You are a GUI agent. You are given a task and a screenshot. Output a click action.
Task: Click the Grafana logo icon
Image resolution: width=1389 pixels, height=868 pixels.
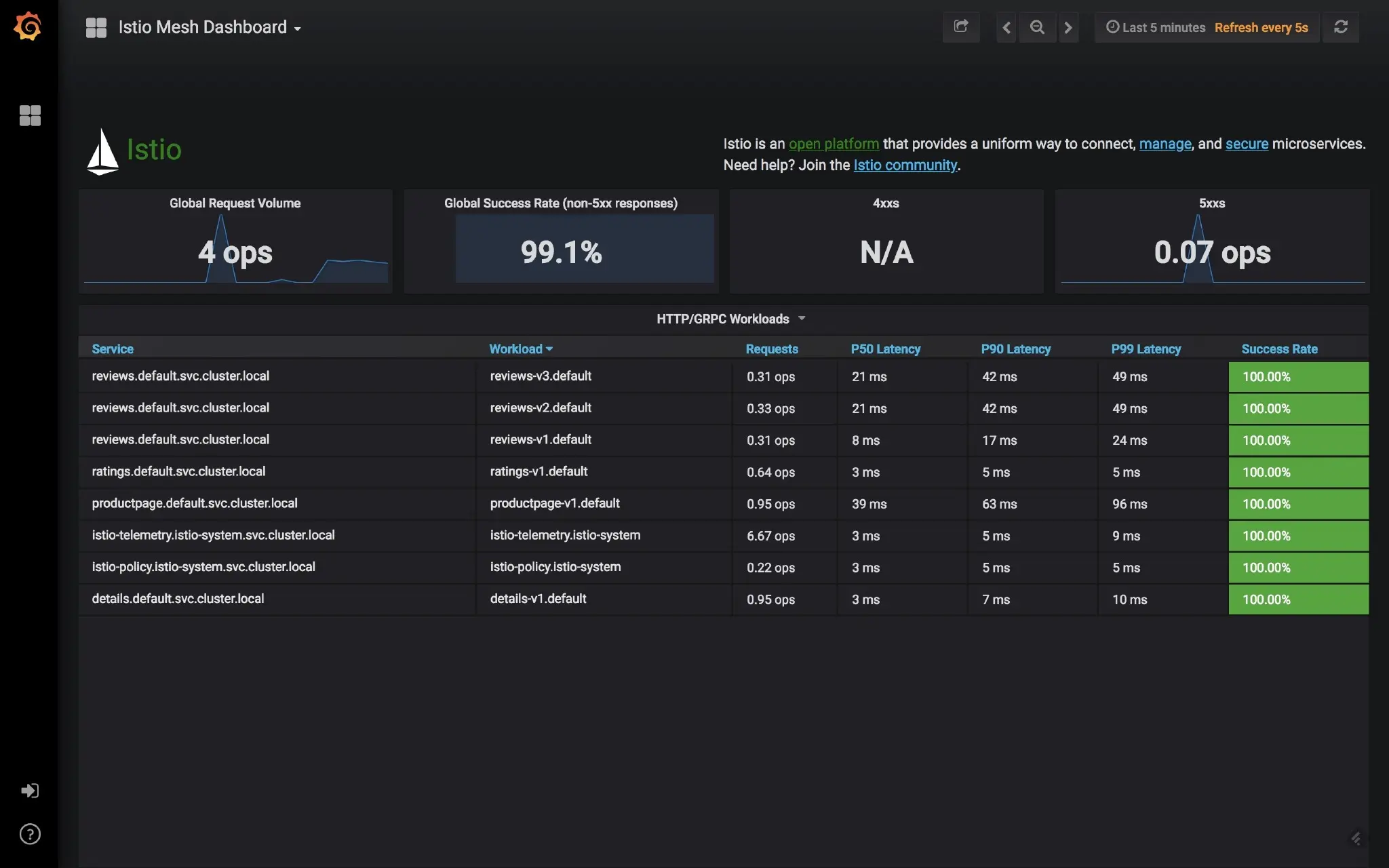tap(28, 26)
